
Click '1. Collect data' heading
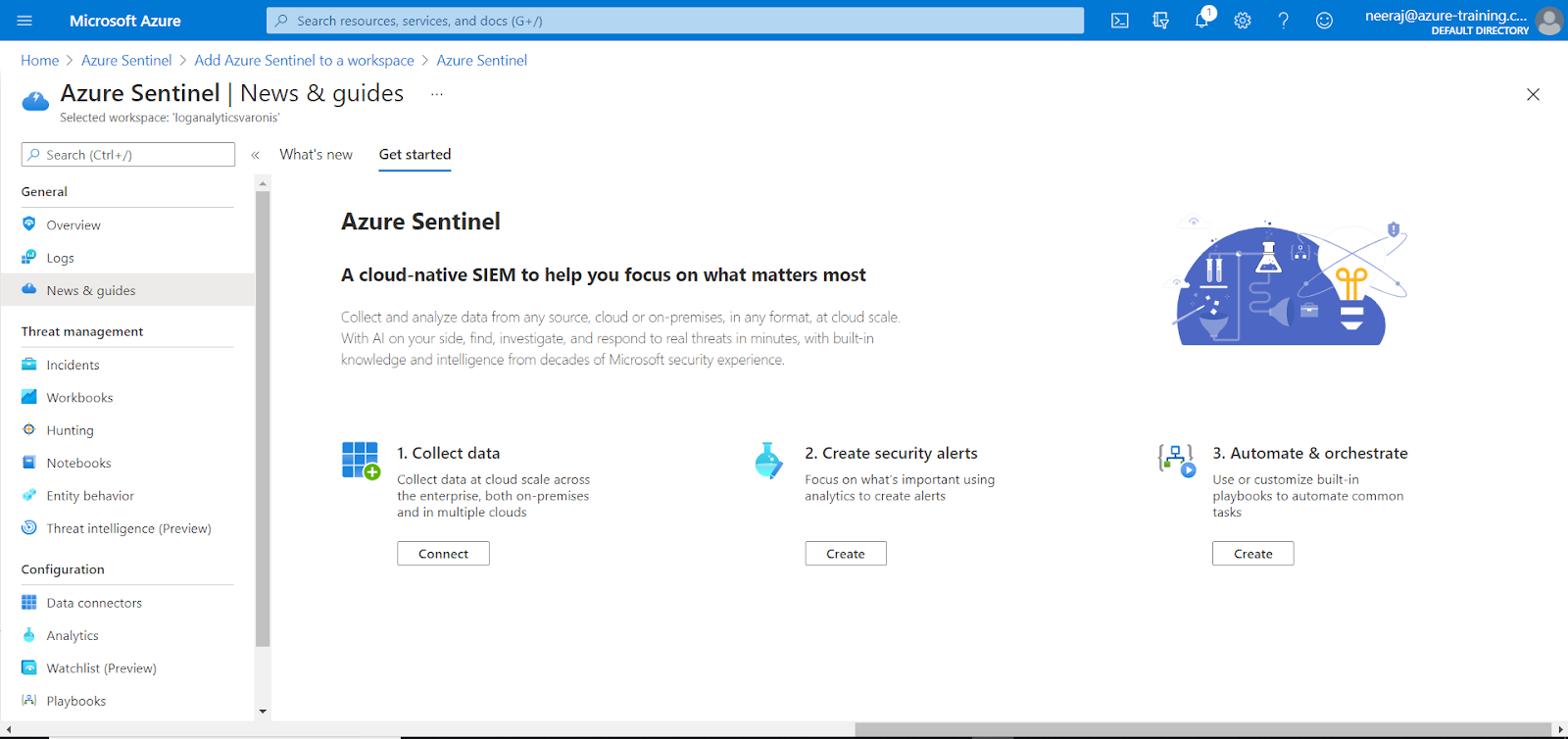[449, 453]
